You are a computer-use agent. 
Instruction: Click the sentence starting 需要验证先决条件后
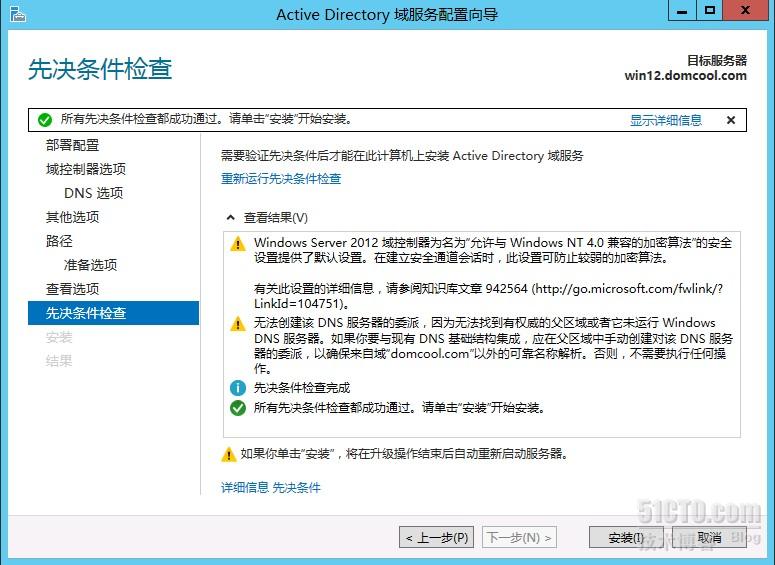coord(402,156)
